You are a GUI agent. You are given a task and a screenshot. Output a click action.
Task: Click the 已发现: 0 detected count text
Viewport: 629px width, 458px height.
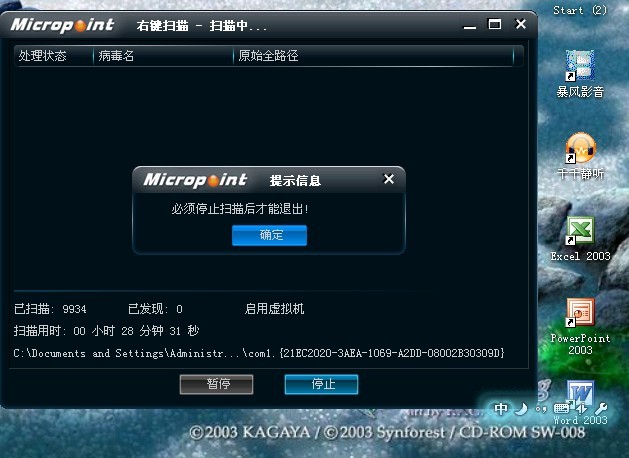pyautogui.click(x=155, y=309)
